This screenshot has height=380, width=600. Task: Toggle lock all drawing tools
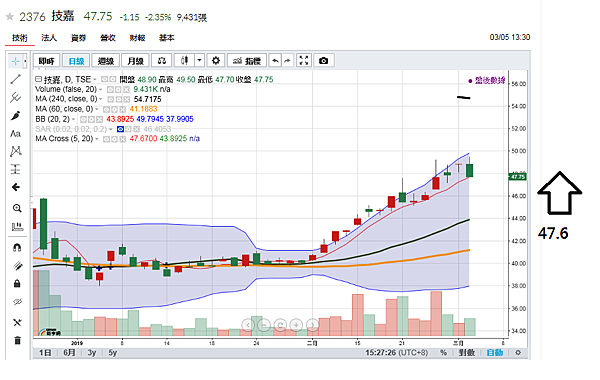[17, 283]
